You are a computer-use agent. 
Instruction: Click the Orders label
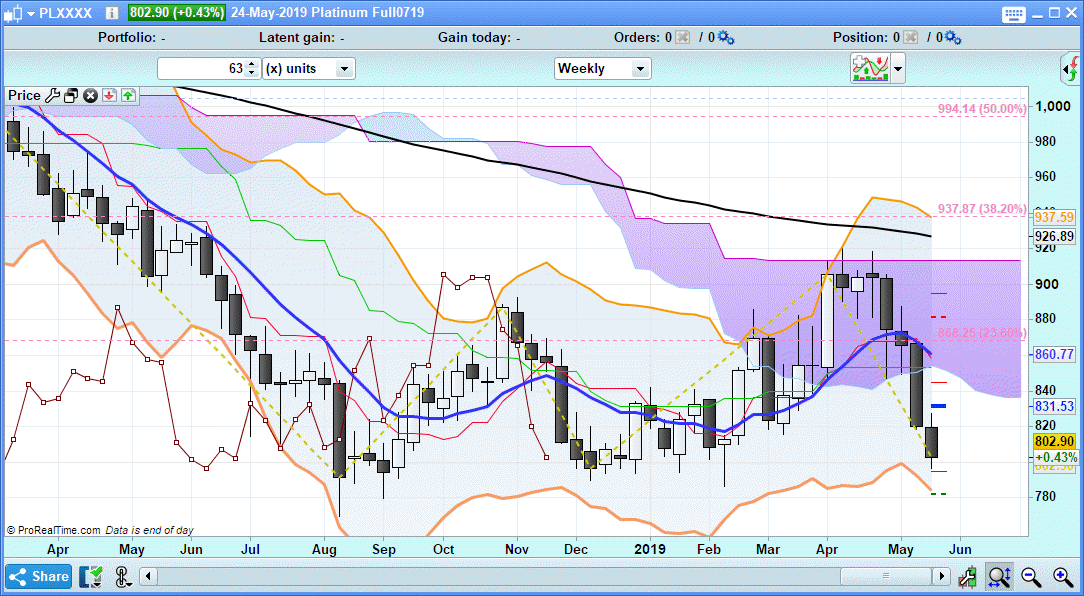click(x=637, y=37)
